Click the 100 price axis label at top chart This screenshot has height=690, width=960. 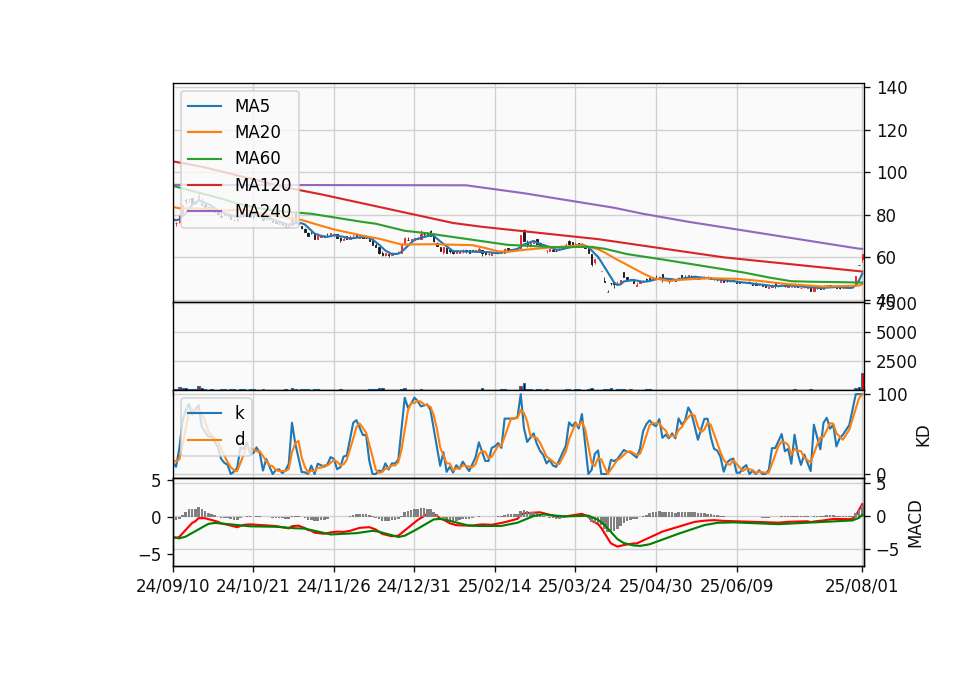(x=892, y=173)
